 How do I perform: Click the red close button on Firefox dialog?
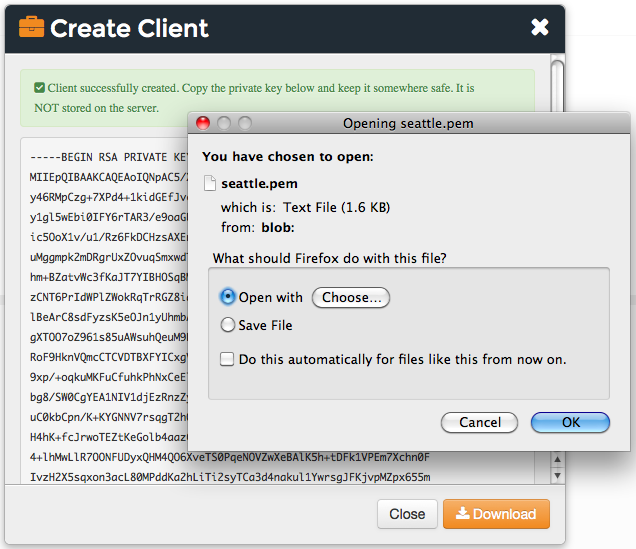point(203,123)
